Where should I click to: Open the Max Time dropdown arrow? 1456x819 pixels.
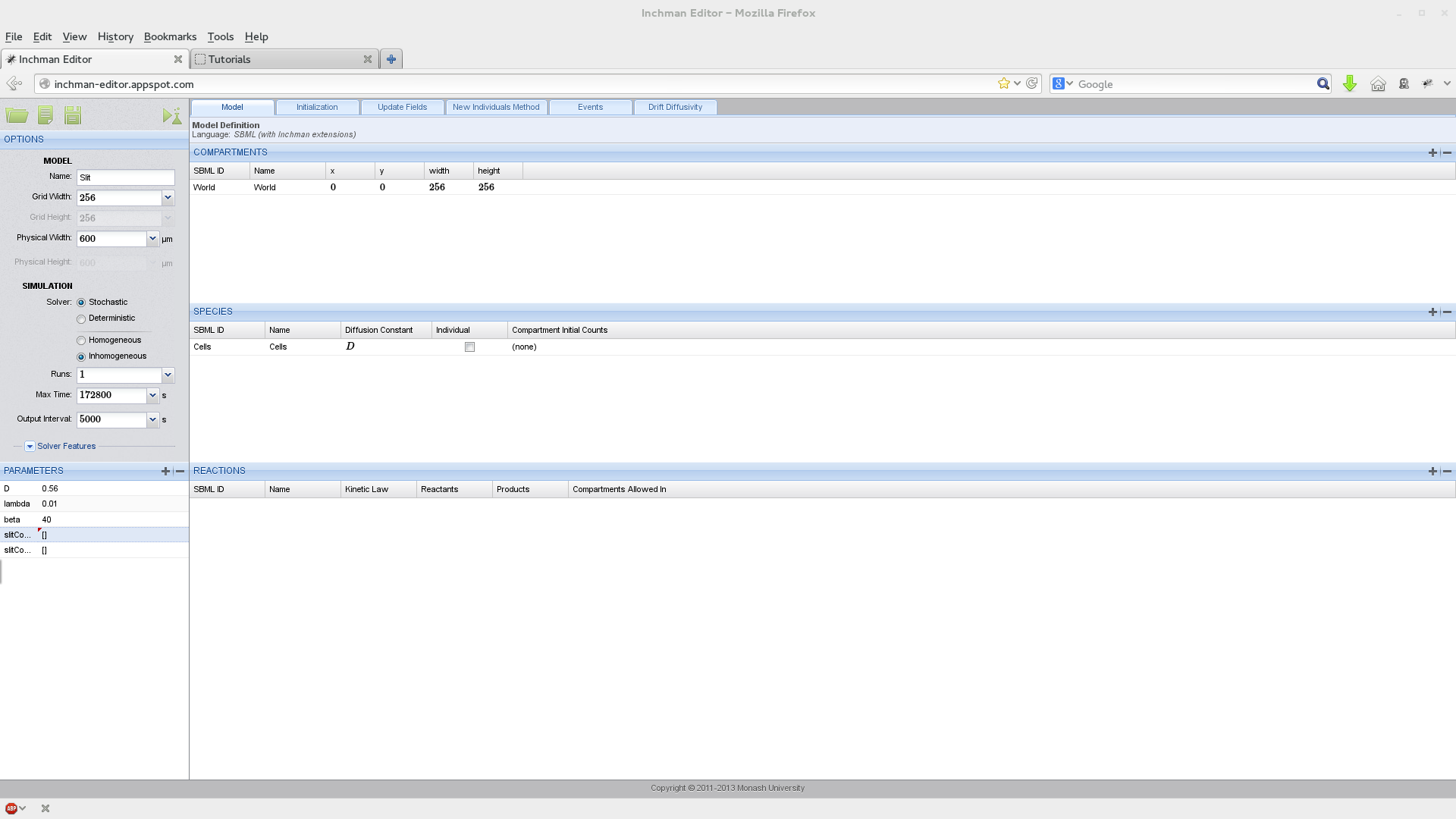(x=152, y=395)
